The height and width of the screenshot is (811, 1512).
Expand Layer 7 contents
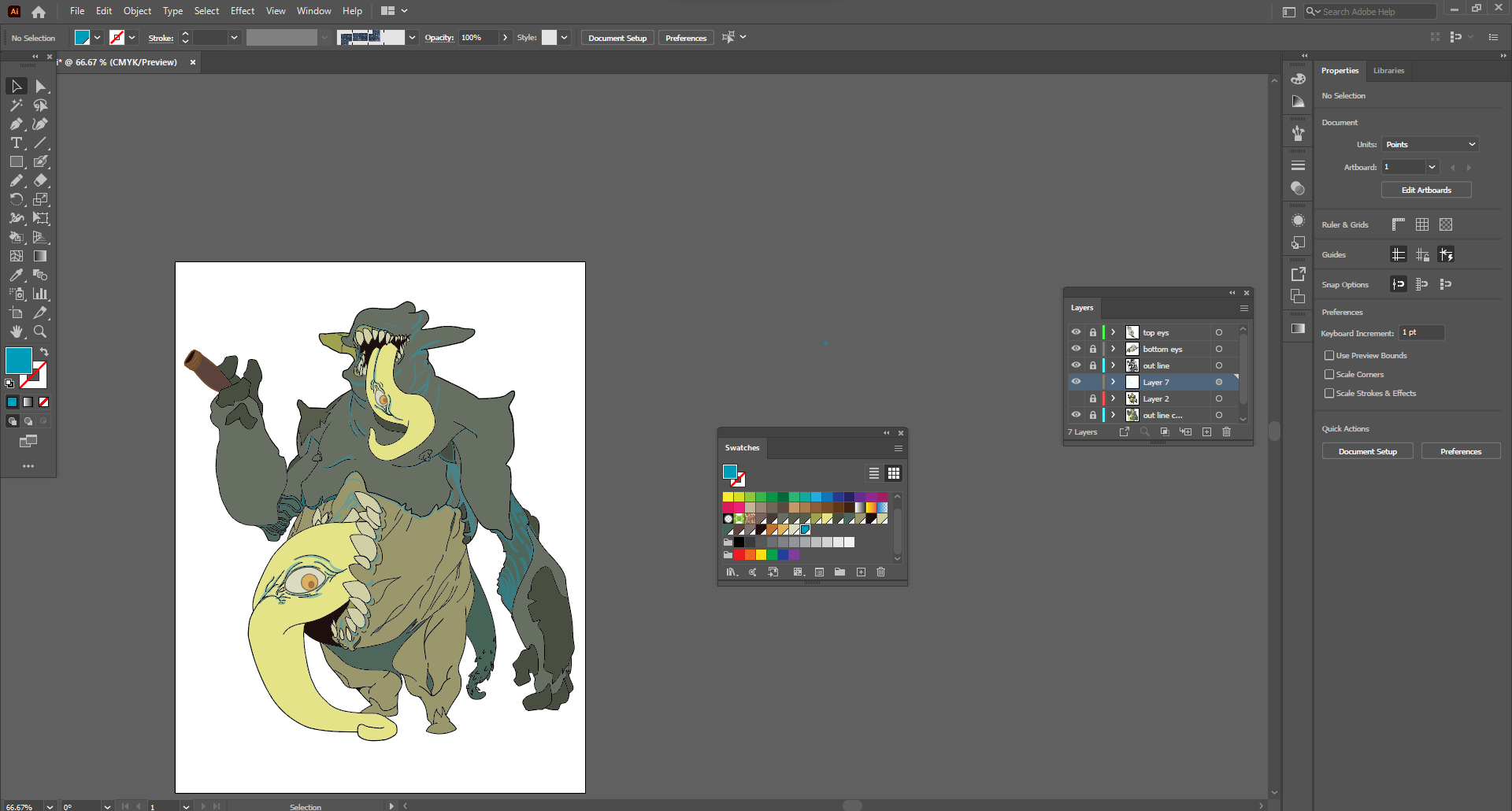coord(1114,382)
